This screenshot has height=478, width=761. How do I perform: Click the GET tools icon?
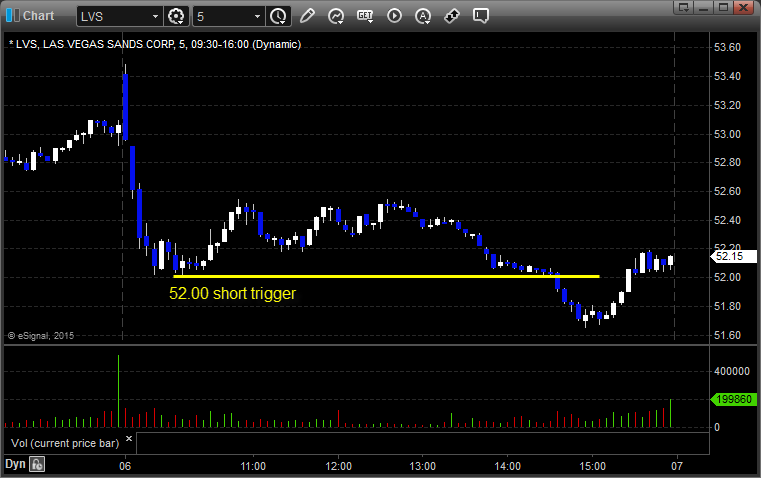click(365, 16)
